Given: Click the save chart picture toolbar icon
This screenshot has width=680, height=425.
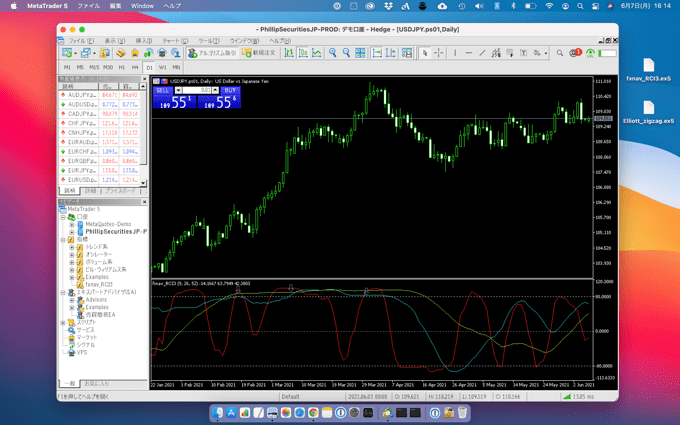Looking at the screenshot, I should tap(407, 53).
